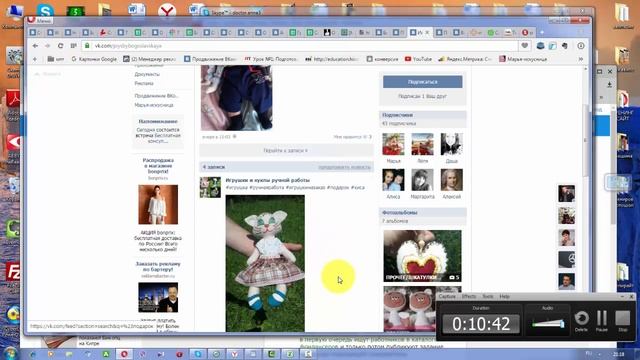640x360 pixels.
Task: Go forward with the browser forward arrow
Action: pos(47,46)
